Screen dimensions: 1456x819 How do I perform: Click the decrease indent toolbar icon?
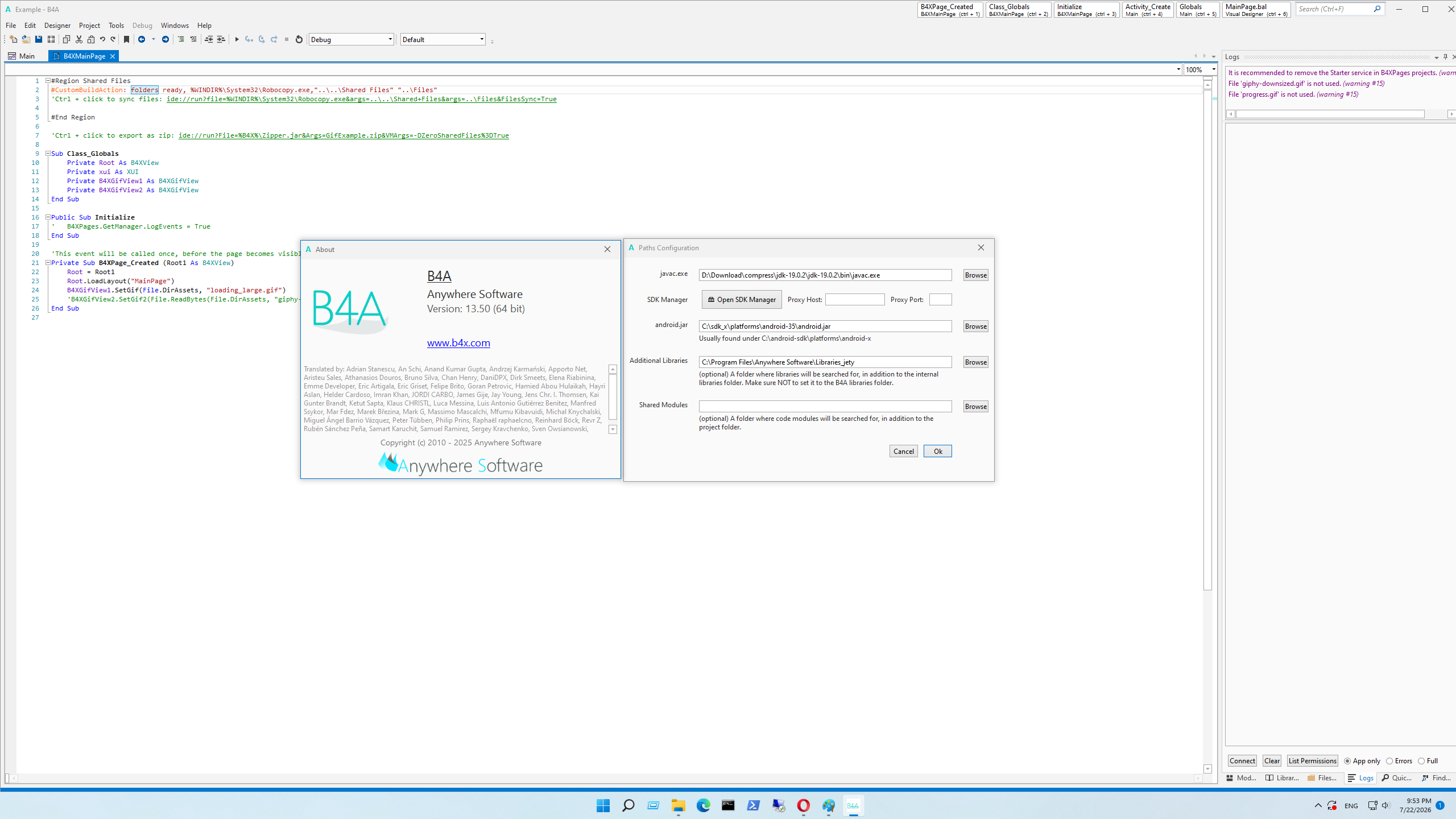point(209,39)
